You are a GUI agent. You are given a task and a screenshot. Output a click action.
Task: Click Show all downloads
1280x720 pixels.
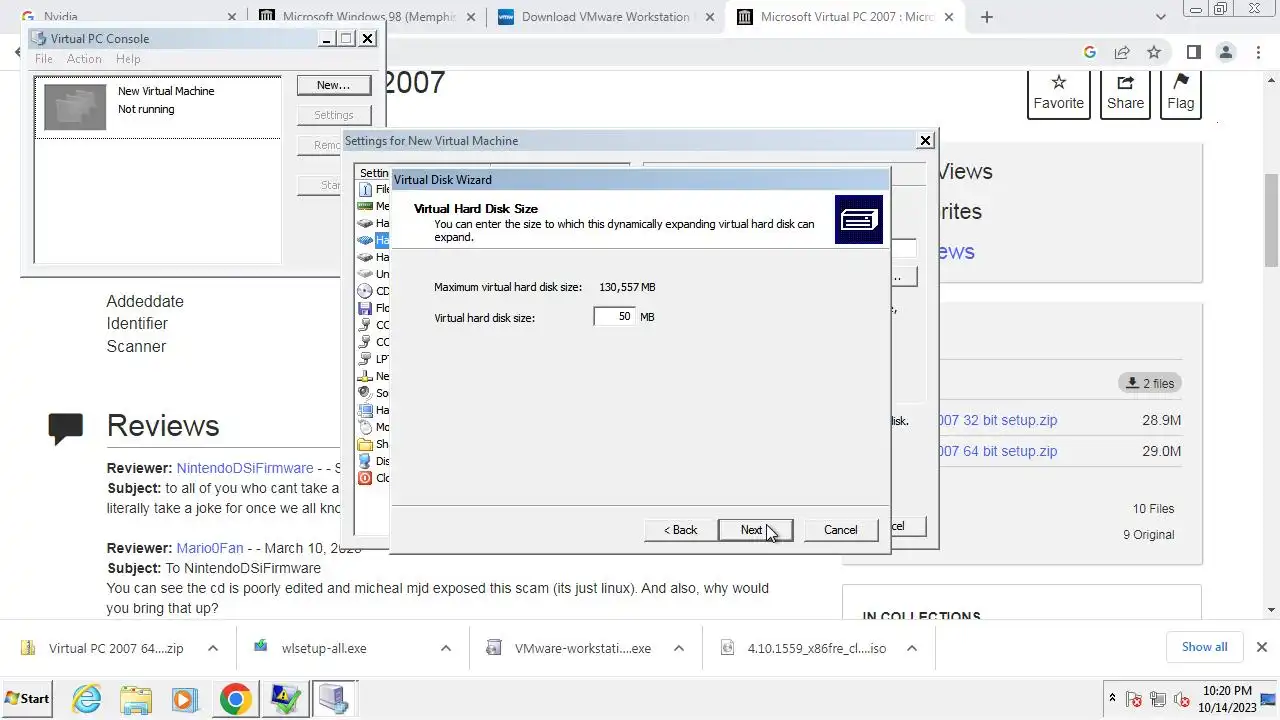tap(1204, 647)
